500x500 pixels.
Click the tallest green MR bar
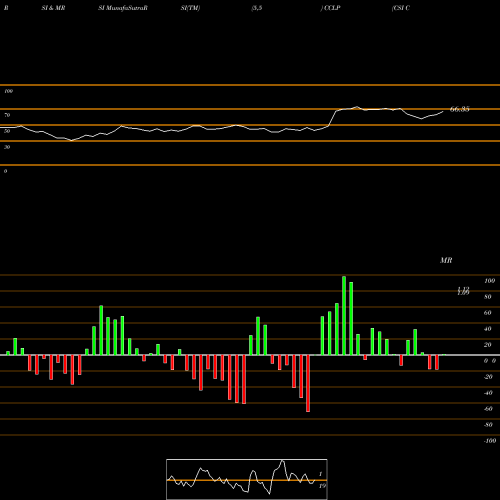(x=344, y=315)
